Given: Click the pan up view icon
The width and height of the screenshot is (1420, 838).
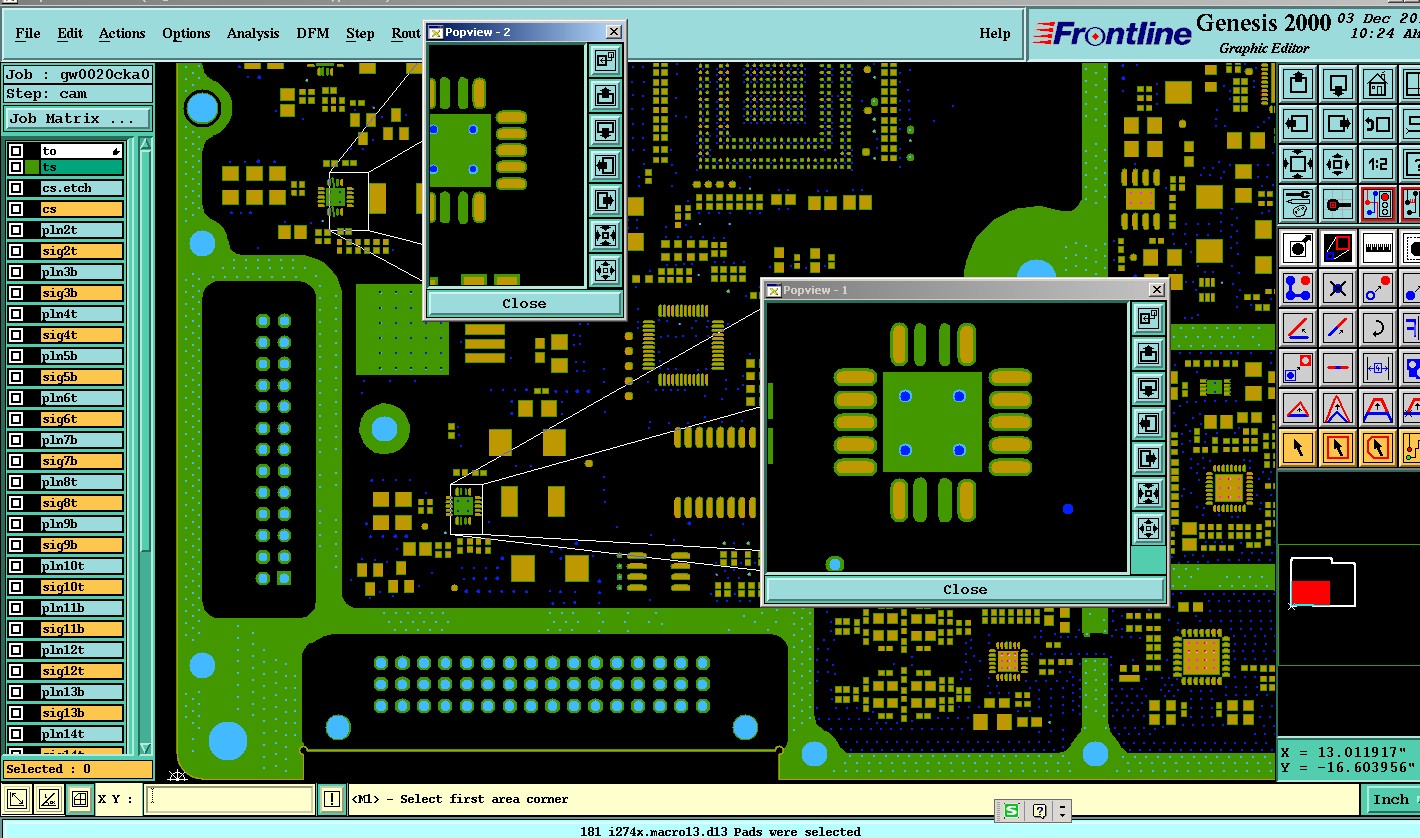Looking at the screenshot, I should [x=1298, y=83].
